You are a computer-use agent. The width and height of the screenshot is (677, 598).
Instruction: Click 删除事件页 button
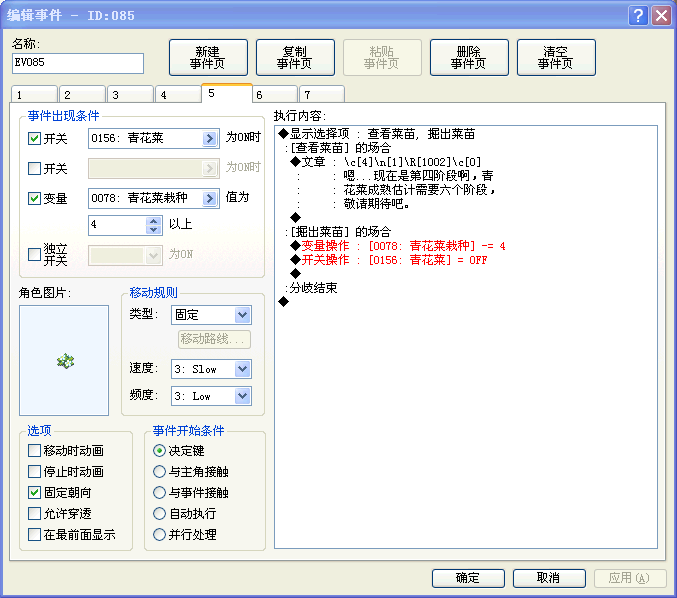pyautogui.click(x=469, y=57)
